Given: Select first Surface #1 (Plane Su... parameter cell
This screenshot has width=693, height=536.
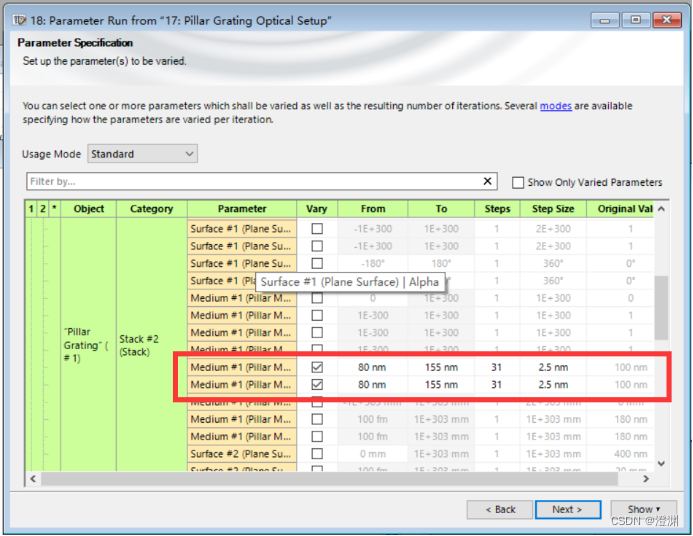Looking at the screenshot, I should (x=242, y=228).
